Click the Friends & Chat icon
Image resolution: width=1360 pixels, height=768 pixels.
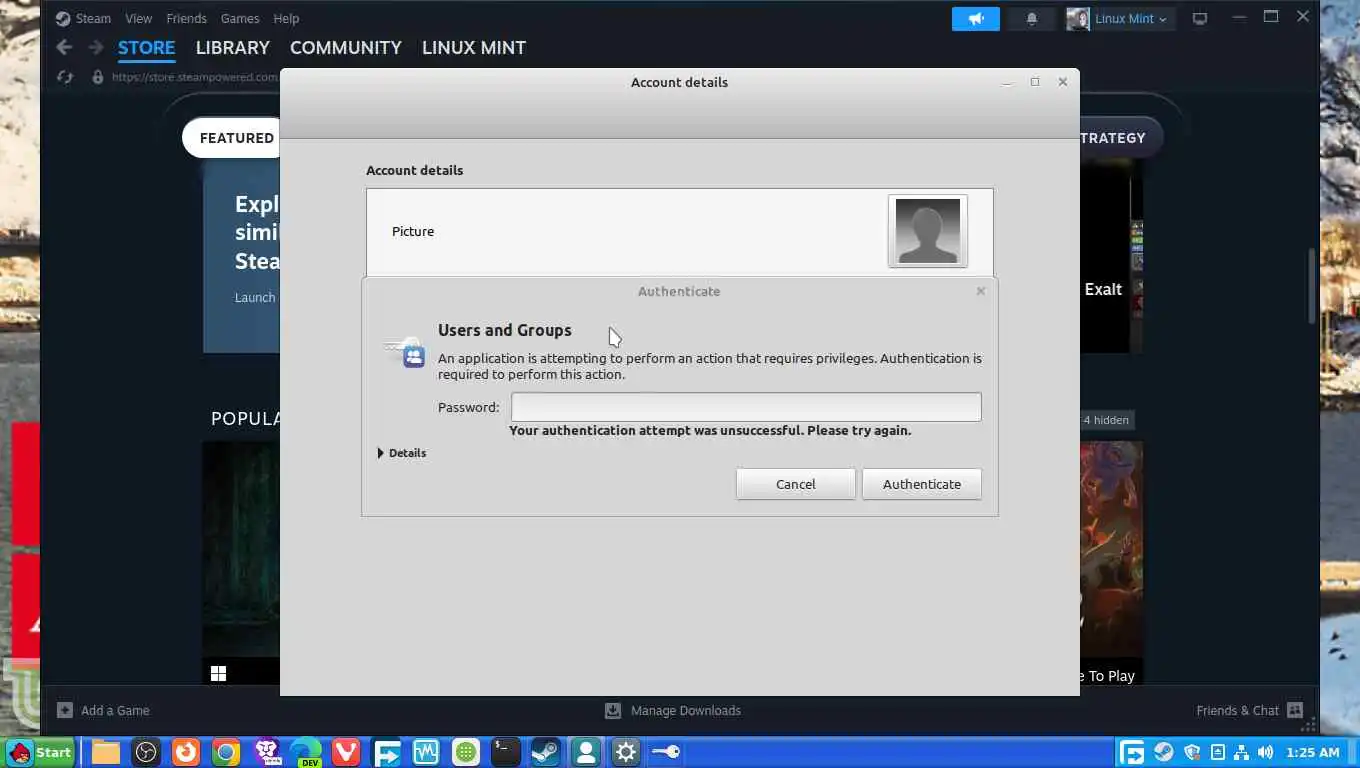tap(1295, 710)
